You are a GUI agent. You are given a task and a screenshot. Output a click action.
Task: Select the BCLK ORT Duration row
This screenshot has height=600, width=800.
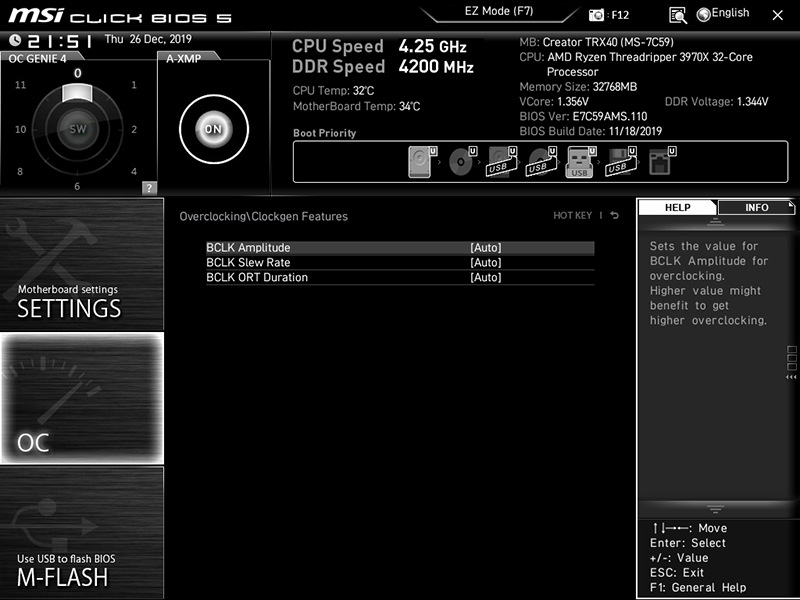tap(400, 278)
